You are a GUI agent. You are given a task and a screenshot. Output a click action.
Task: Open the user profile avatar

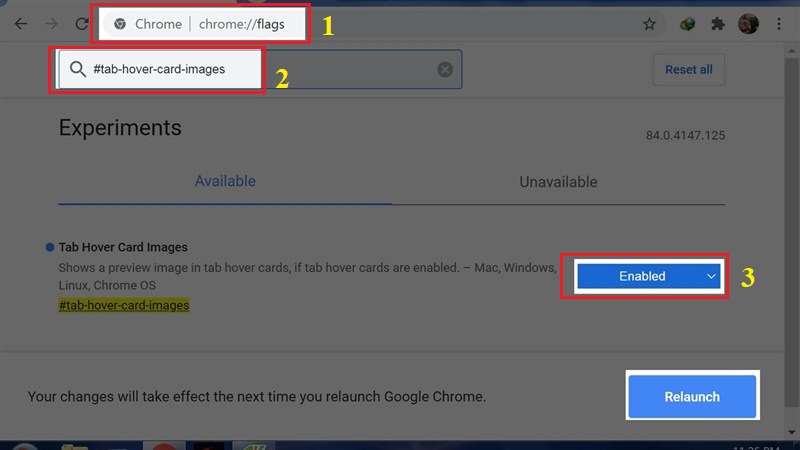point(748,23)
